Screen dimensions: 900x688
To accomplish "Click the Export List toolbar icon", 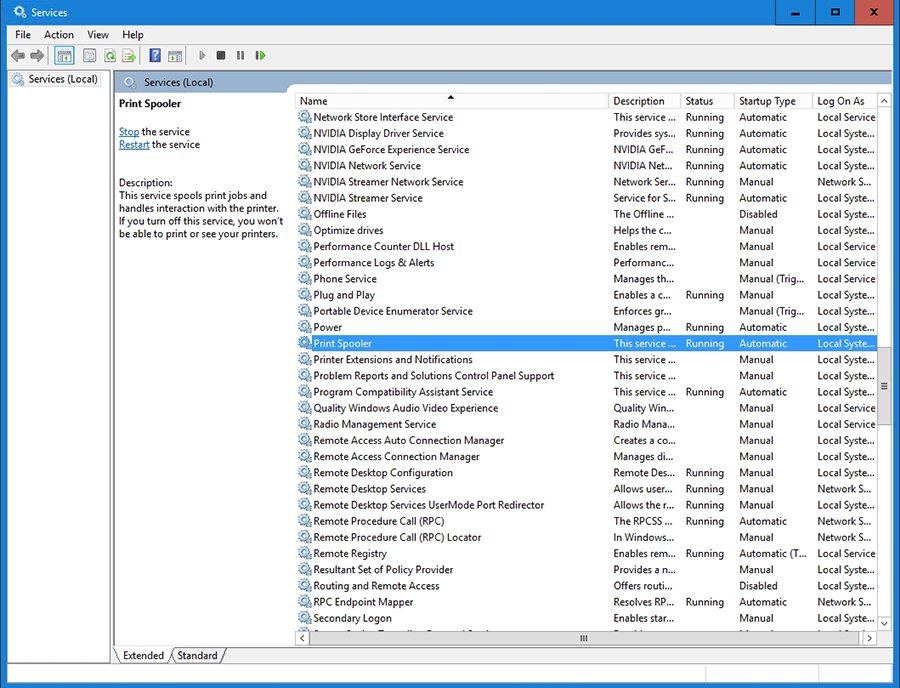I will click(129, 56).
